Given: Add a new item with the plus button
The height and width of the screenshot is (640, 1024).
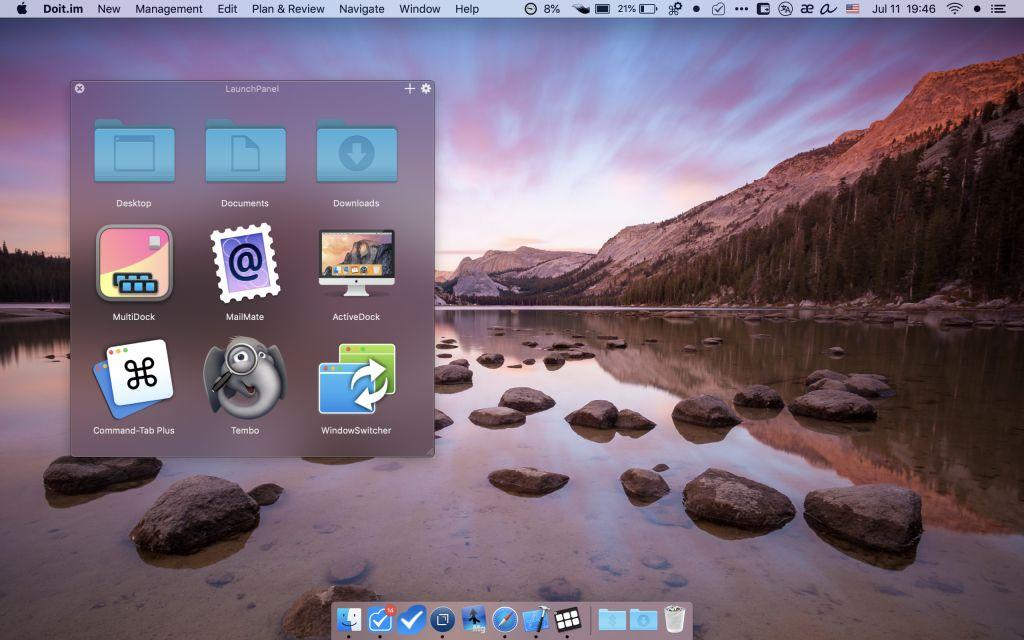Looking at the screenshot, I should pos(409,88).
